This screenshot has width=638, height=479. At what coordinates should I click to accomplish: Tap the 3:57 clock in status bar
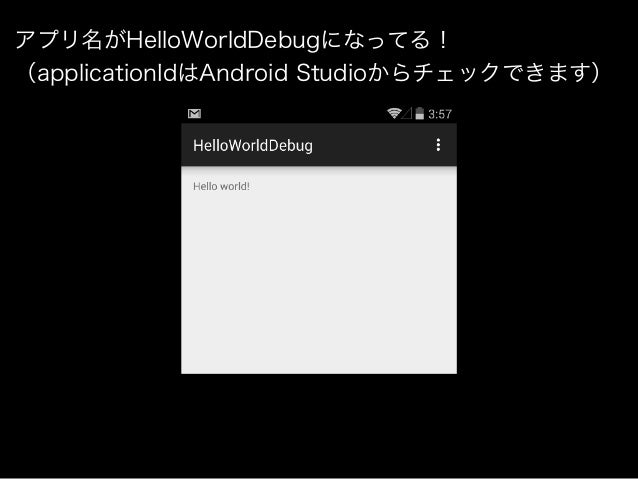tap(440, 114)
